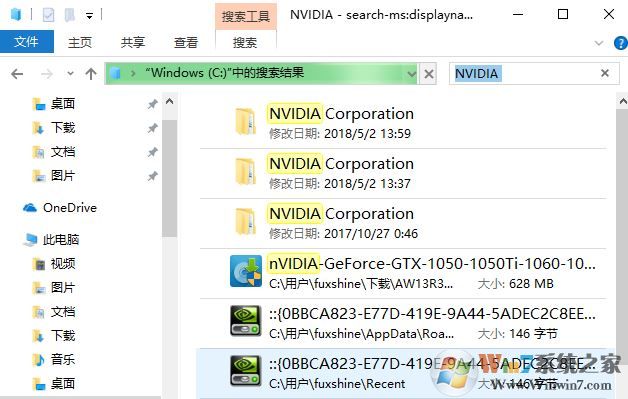This screenshot has width=628, height=399.
Task: Select the result located in fuxshine\AppData\Roa...
Action: click(x=403, y=324)
